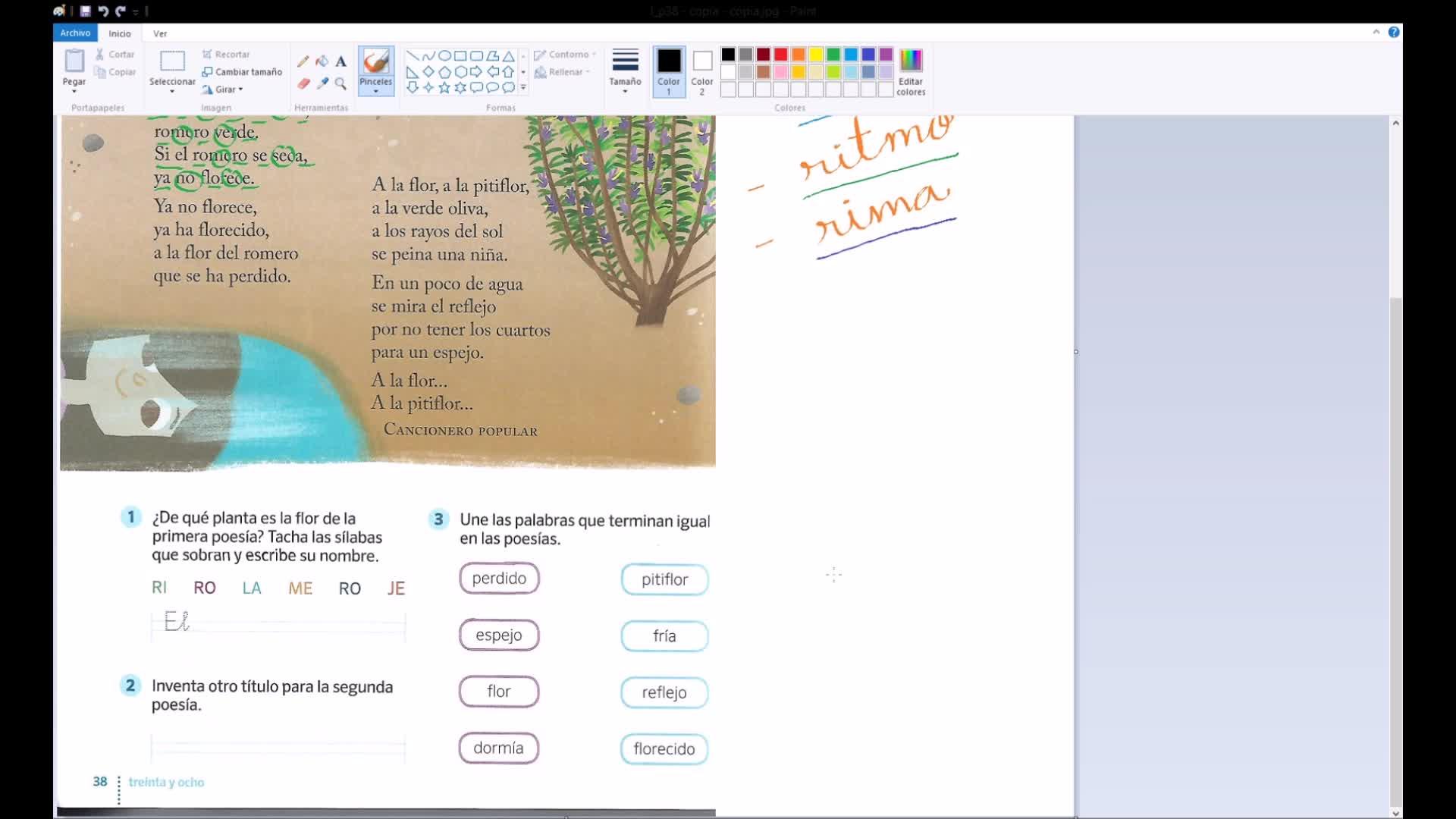Pick the red color swatch
Screen dimensions: 1456x819
(781, 55)
